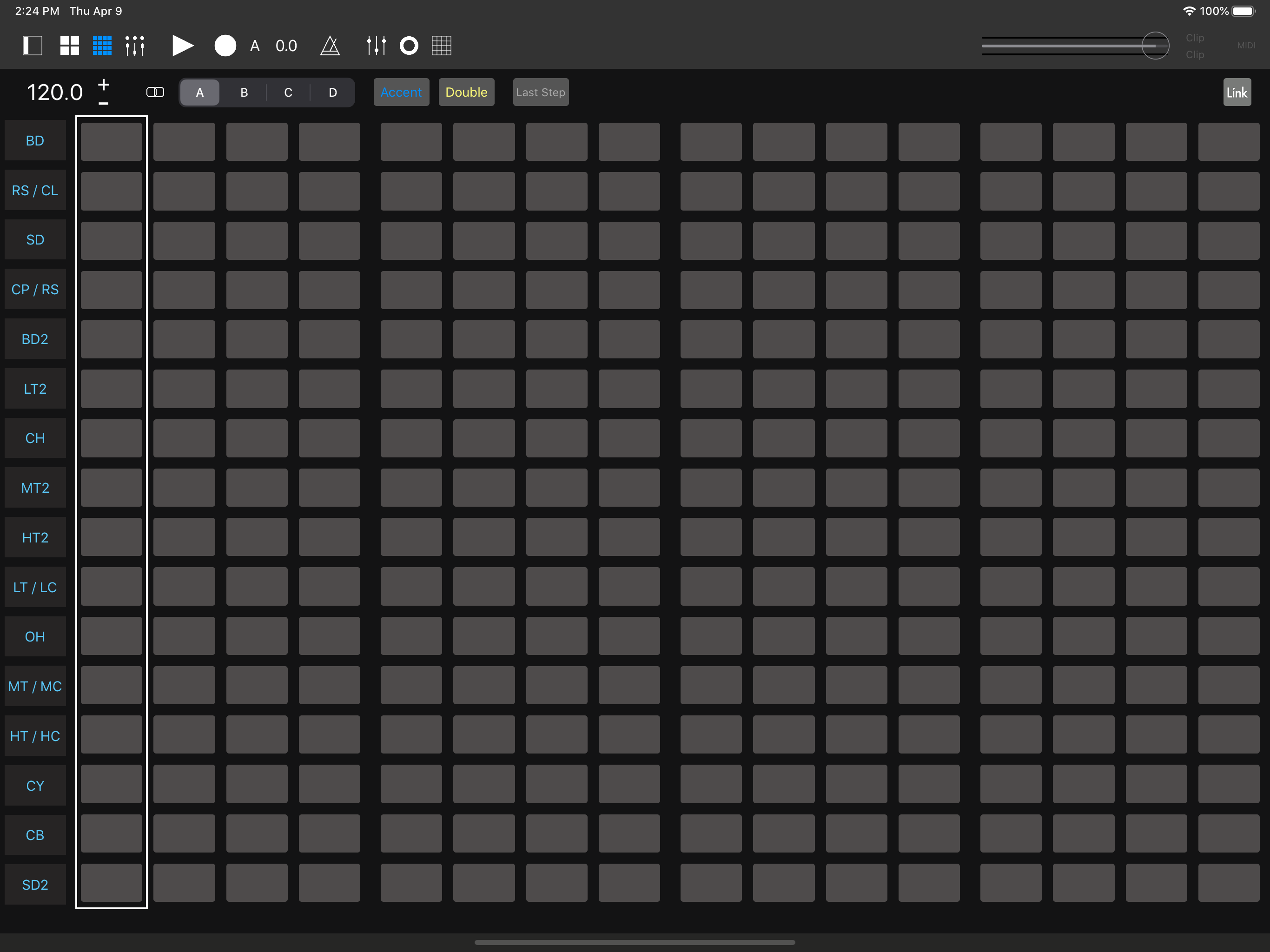This screenshot has height=952, width=1270.
Task: Select the OH instrument label
Action: pos(35,637)
